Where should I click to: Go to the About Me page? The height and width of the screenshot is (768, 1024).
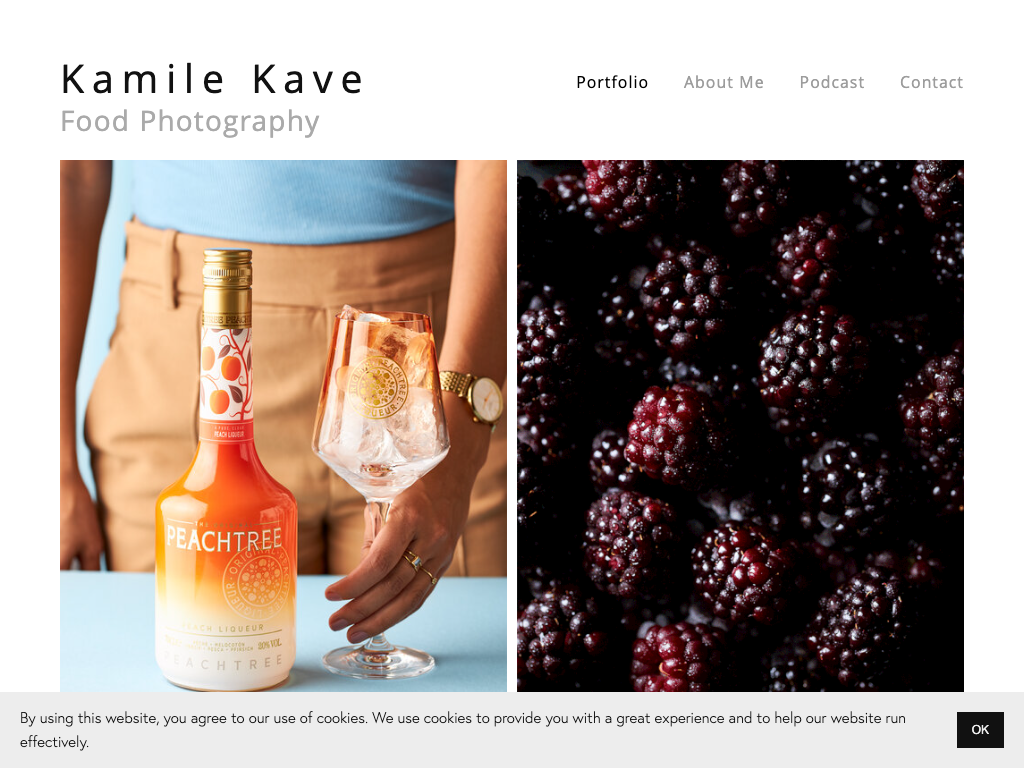click(724, 82)
